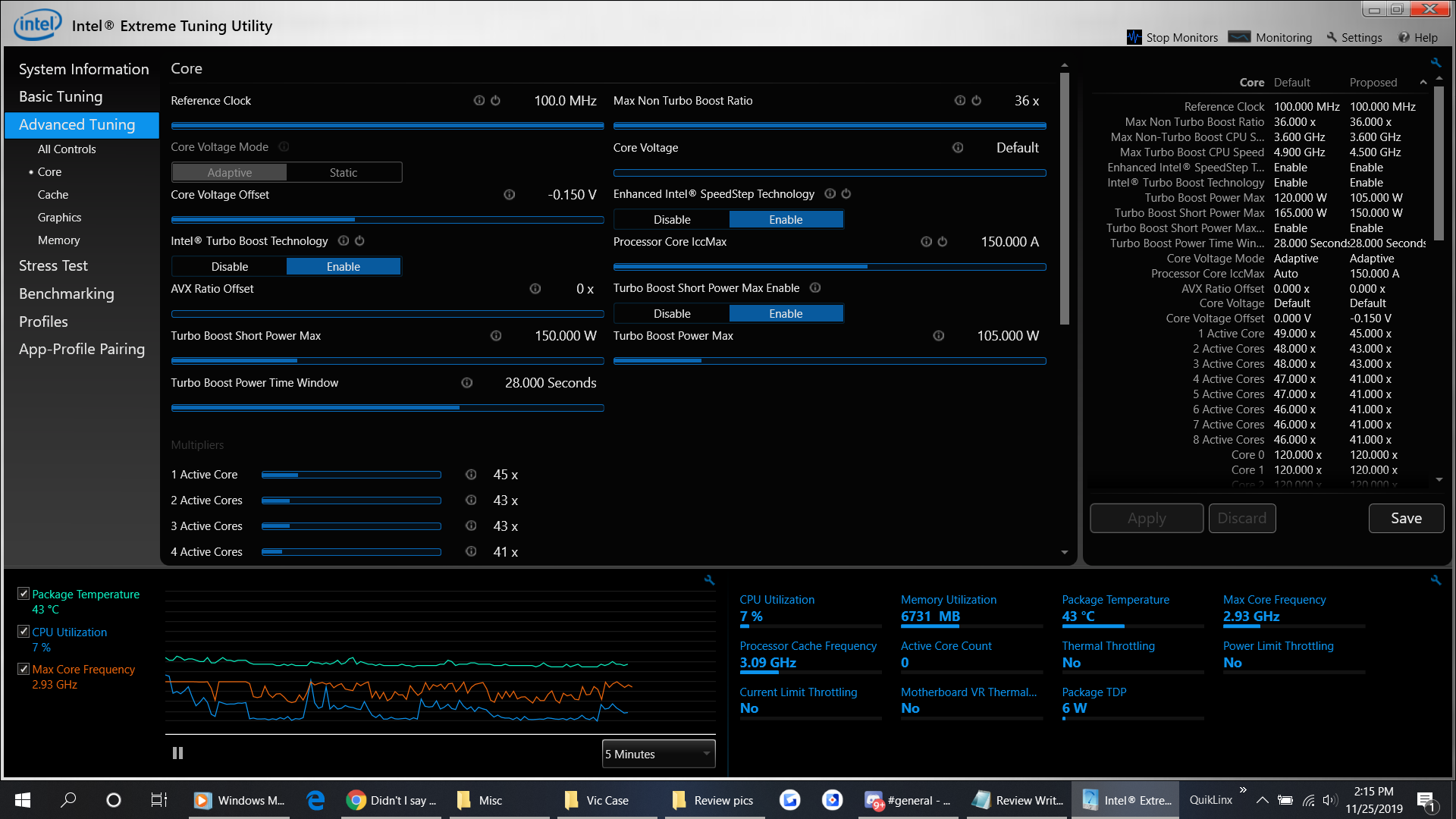This screenshot has height=819, width=1456.
Task: Show hidden system tray icons
Action: [1262, 800]
